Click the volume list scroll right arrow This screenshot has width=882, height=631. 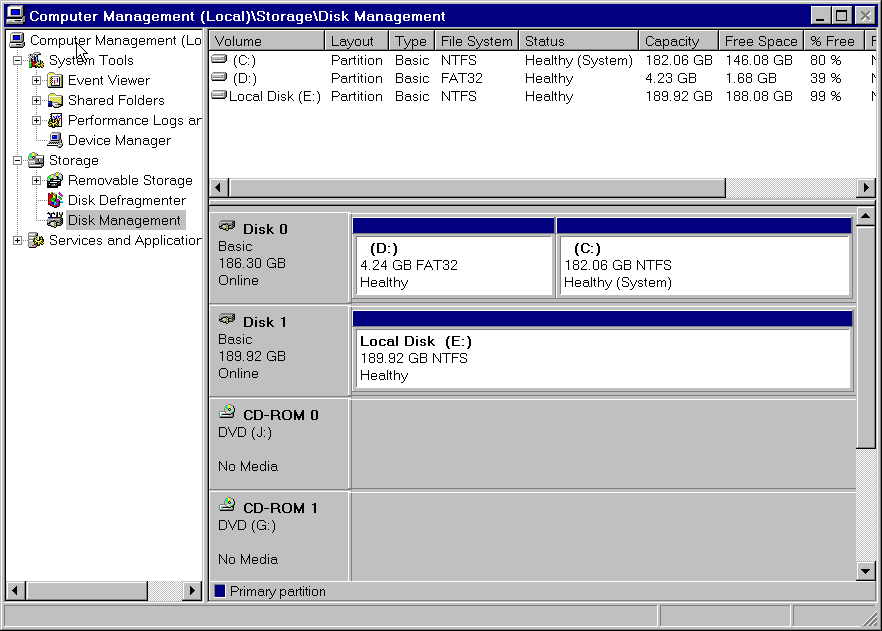click(x=866, y=188)
